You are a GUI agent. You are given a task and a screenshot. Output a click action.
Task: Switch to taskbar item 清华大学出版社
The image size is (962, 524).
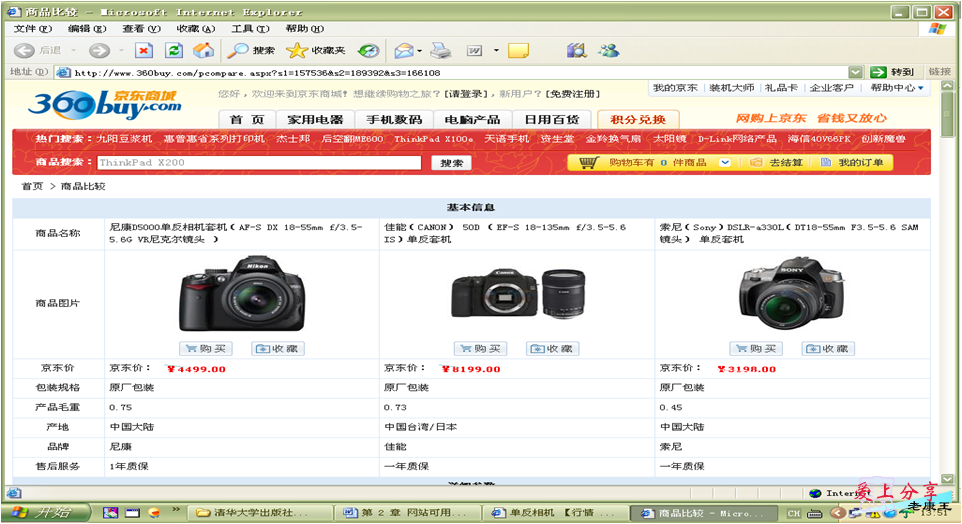[x=260, y=513]
